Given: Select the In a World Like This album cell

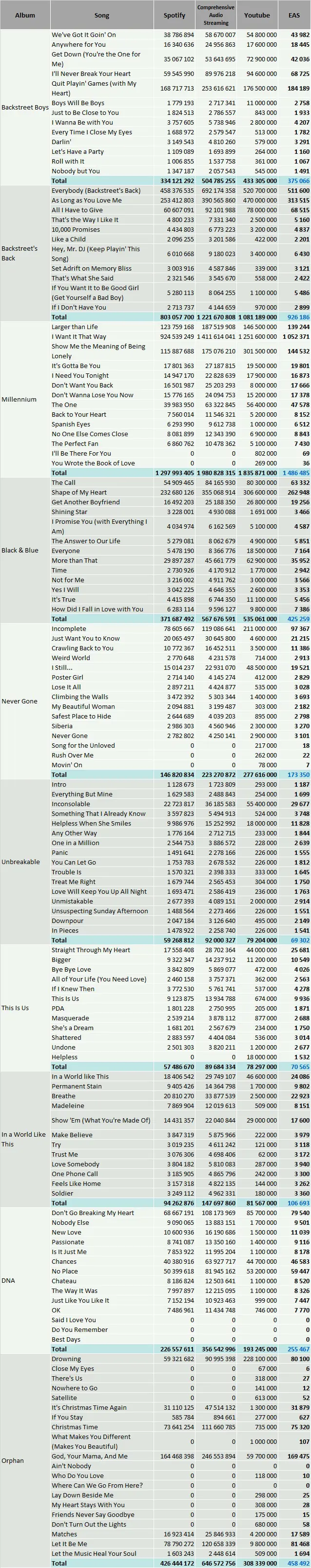Looking at the screenshot, I should [25, 1140].
